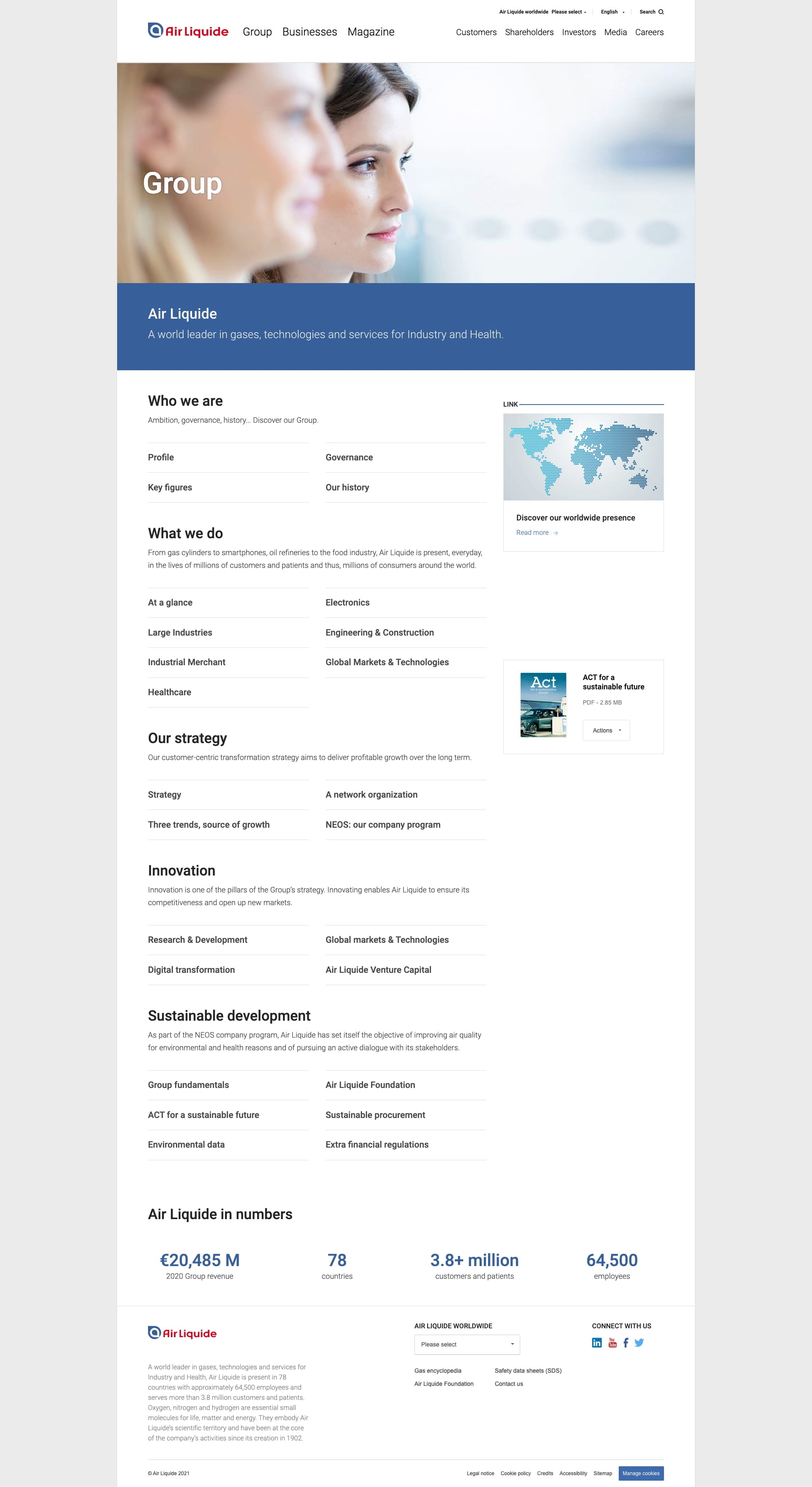This screenshot has height=1487, width=812.
Task: Open the Group main menu
Action: [257, 32]
